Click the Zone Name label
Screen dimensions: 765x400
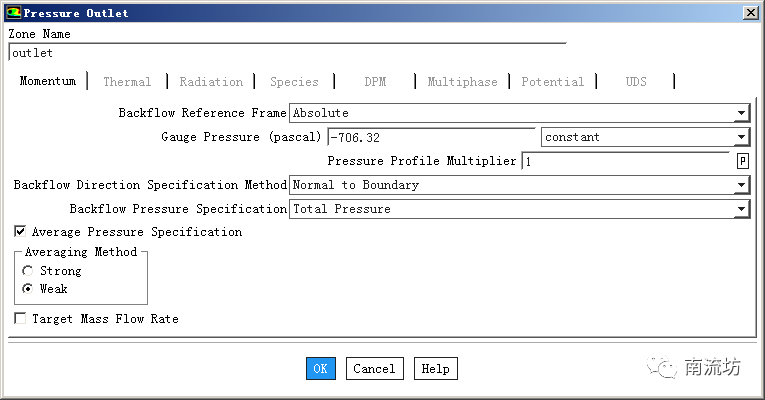[40, 34]
